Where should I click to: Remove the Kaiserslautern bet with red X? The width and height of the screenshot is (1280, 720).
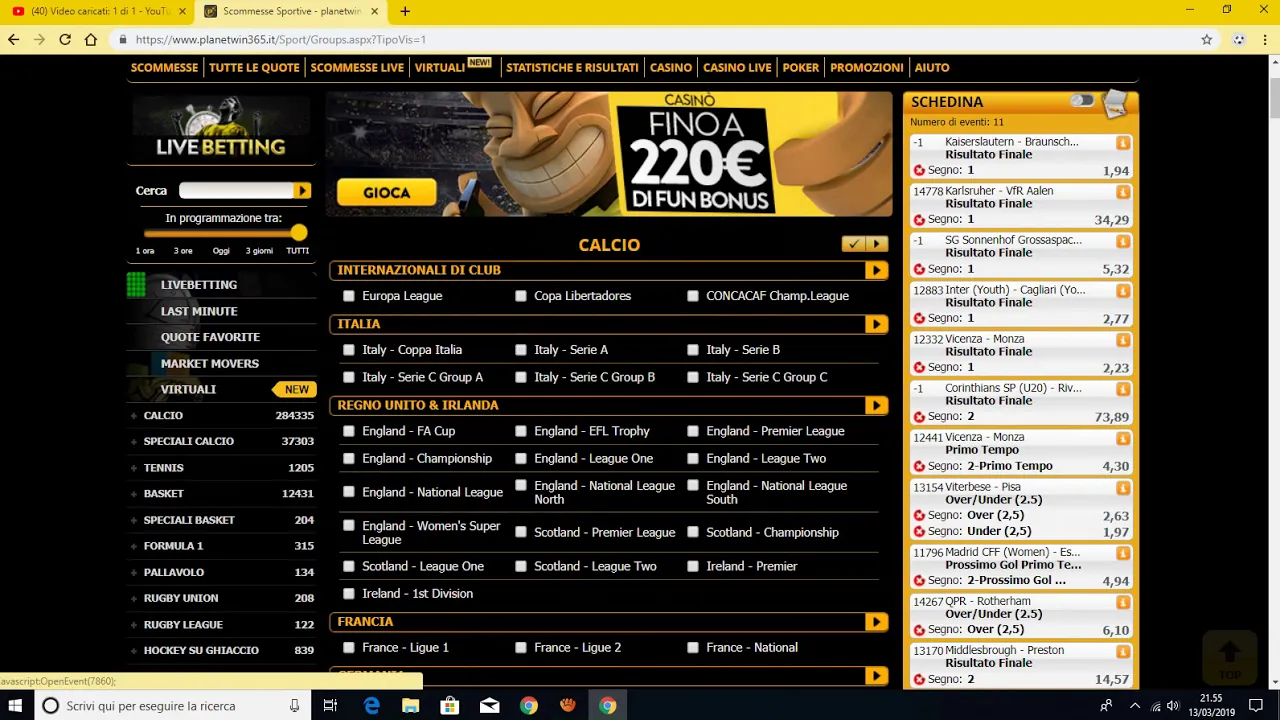click(919, 171)
